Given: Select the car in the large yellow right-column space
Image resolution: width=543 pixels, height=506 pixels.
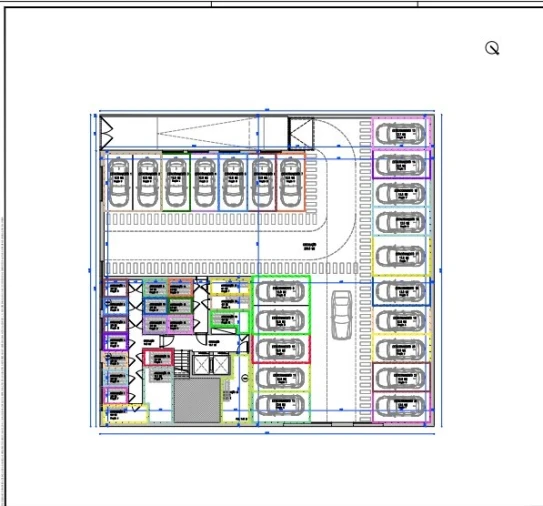Looking at the screenshot, I should [x=401, y=256].
